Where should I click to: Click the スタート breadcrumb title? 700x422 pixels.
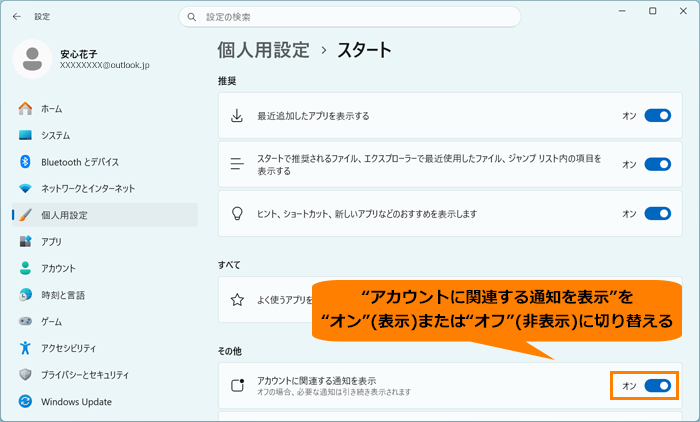pyautogui.click(x=364, y=50)
